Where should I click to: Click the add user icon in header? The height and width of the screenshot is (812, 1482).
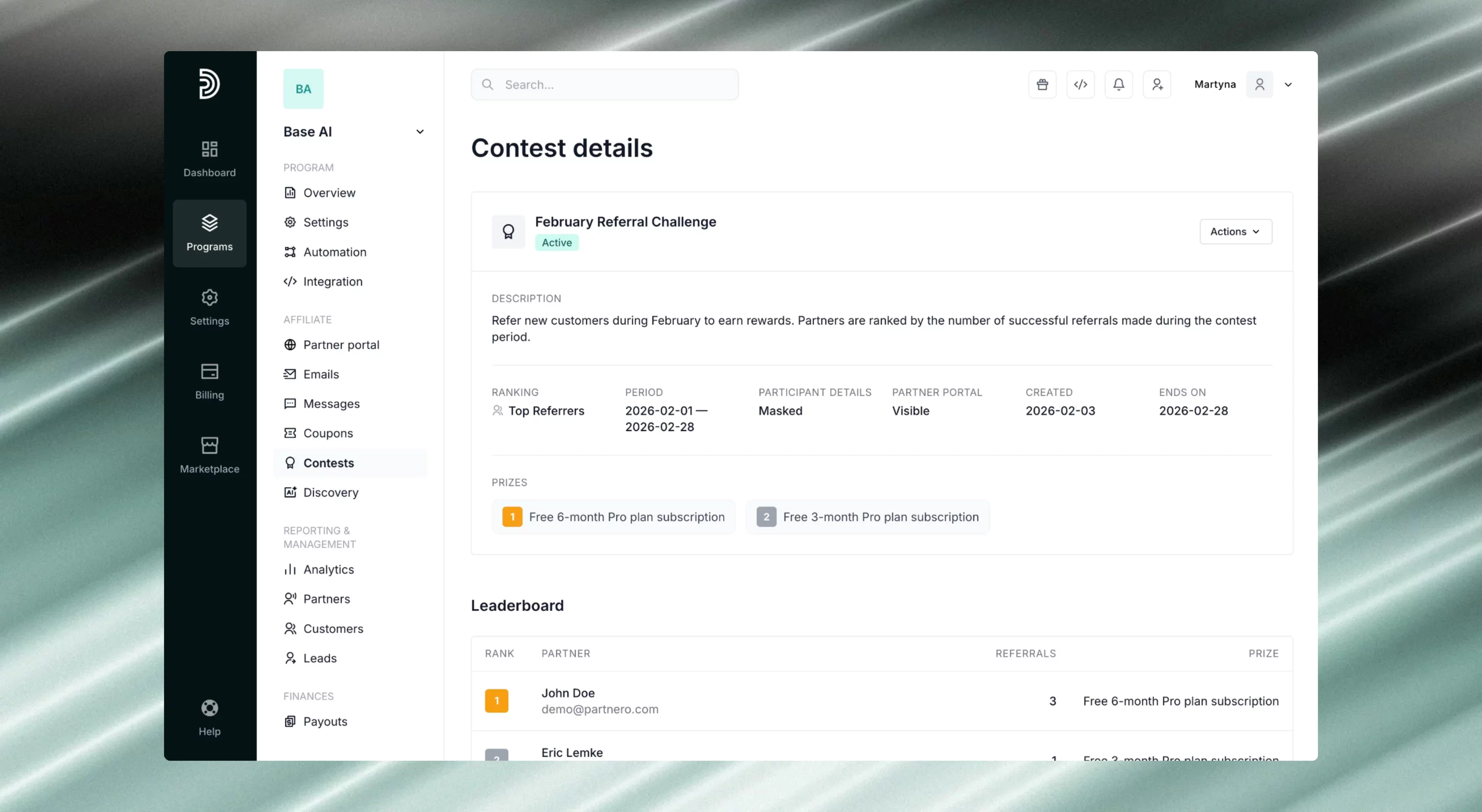pos(1156,84)
